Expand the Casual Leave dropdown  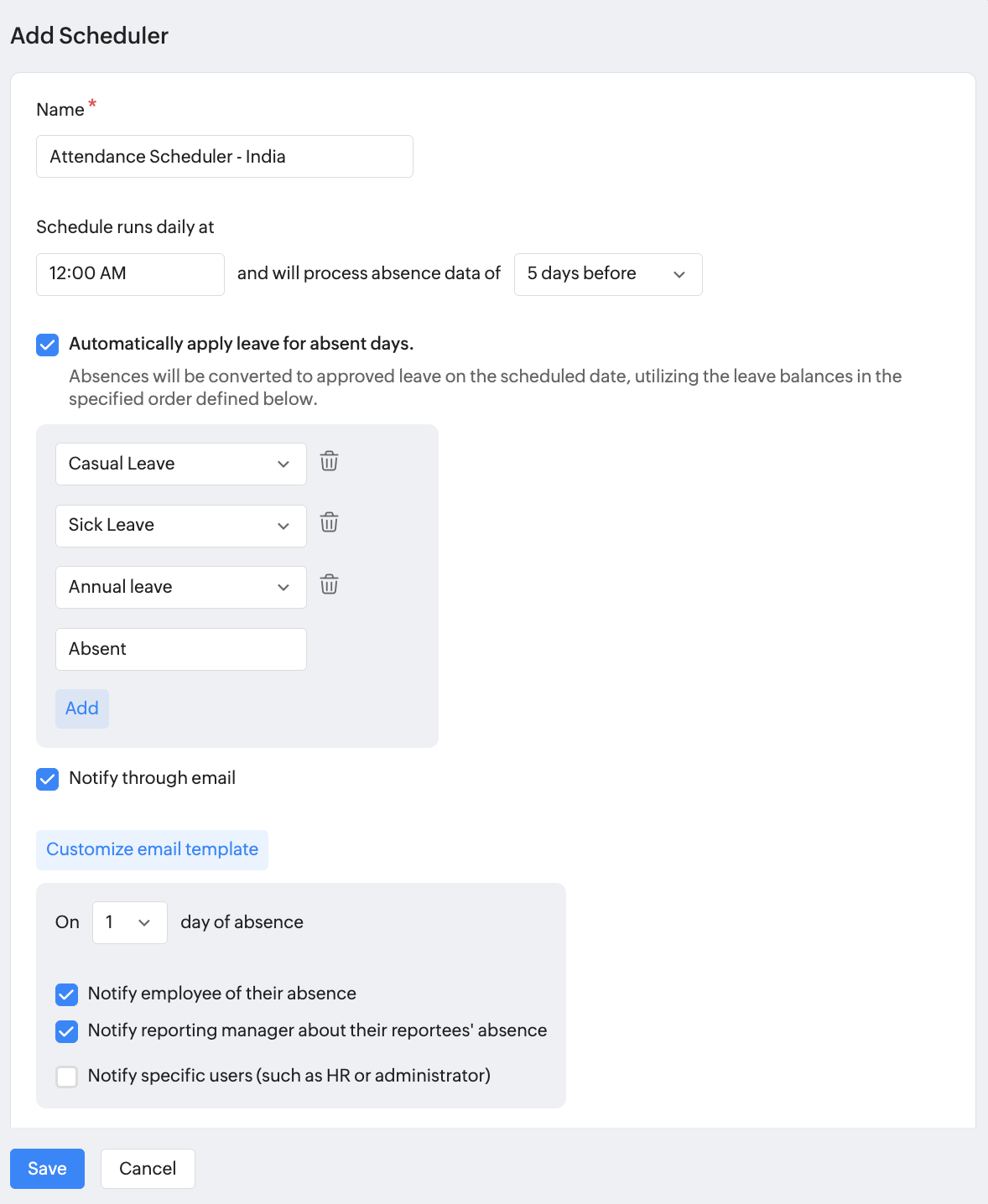tap(180, 464)
